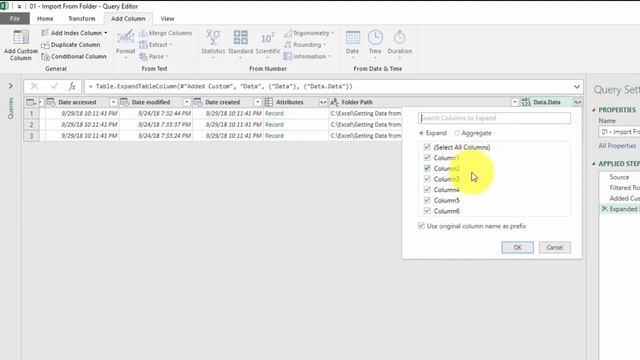This screenshot has width=640, height=360.
Task: Collapse the APPLIED STEPS section
Action: 594,164
